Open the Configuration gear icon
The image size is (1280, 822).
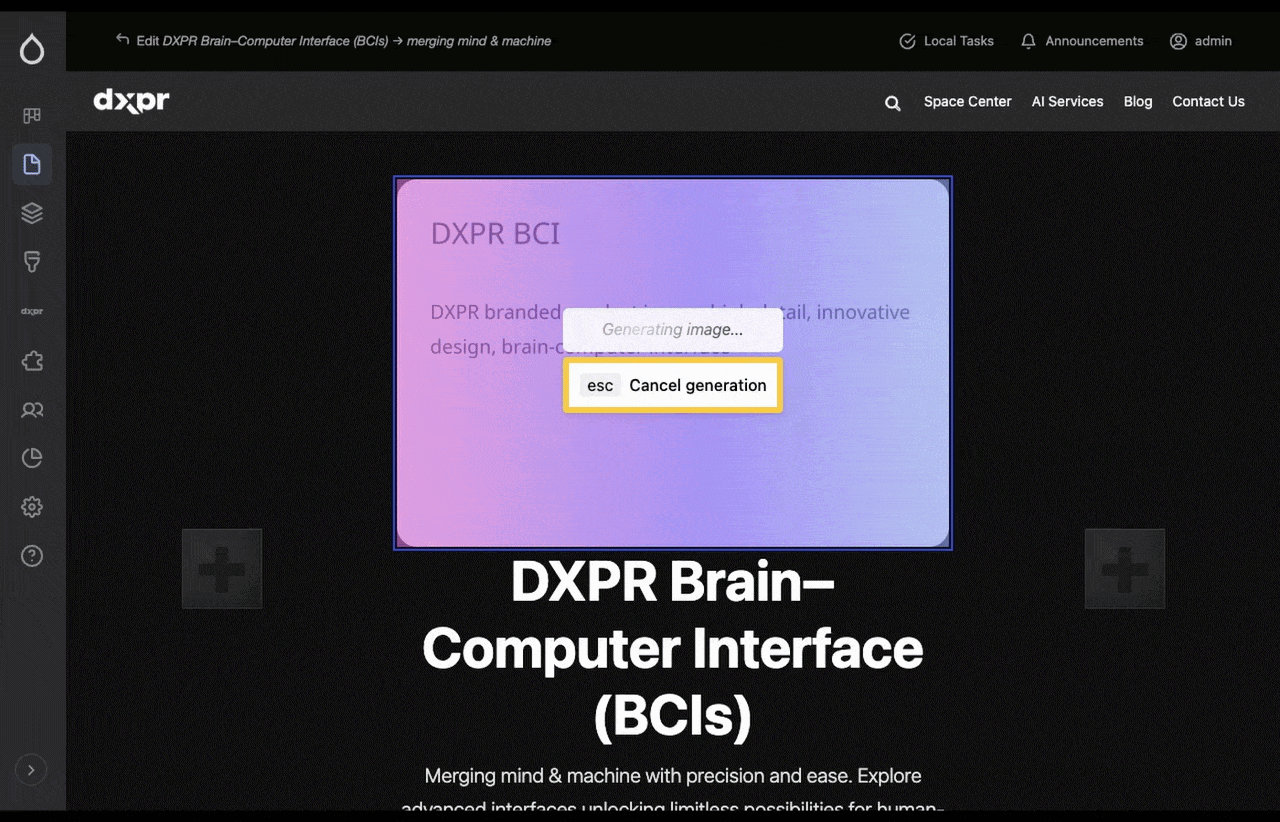31,506
